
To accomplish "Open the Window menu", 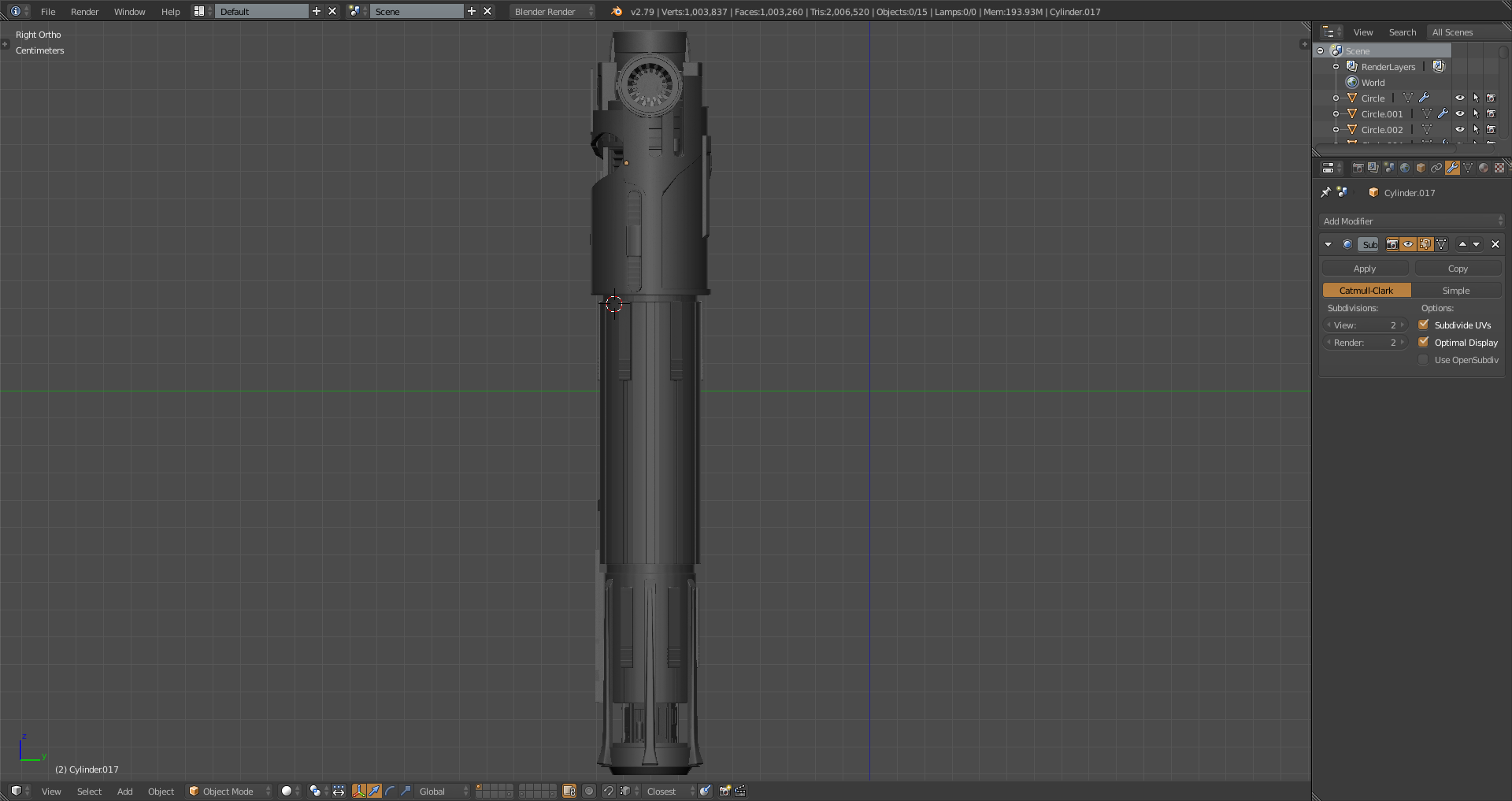I will pyautogui.click(x=129, y=11).
